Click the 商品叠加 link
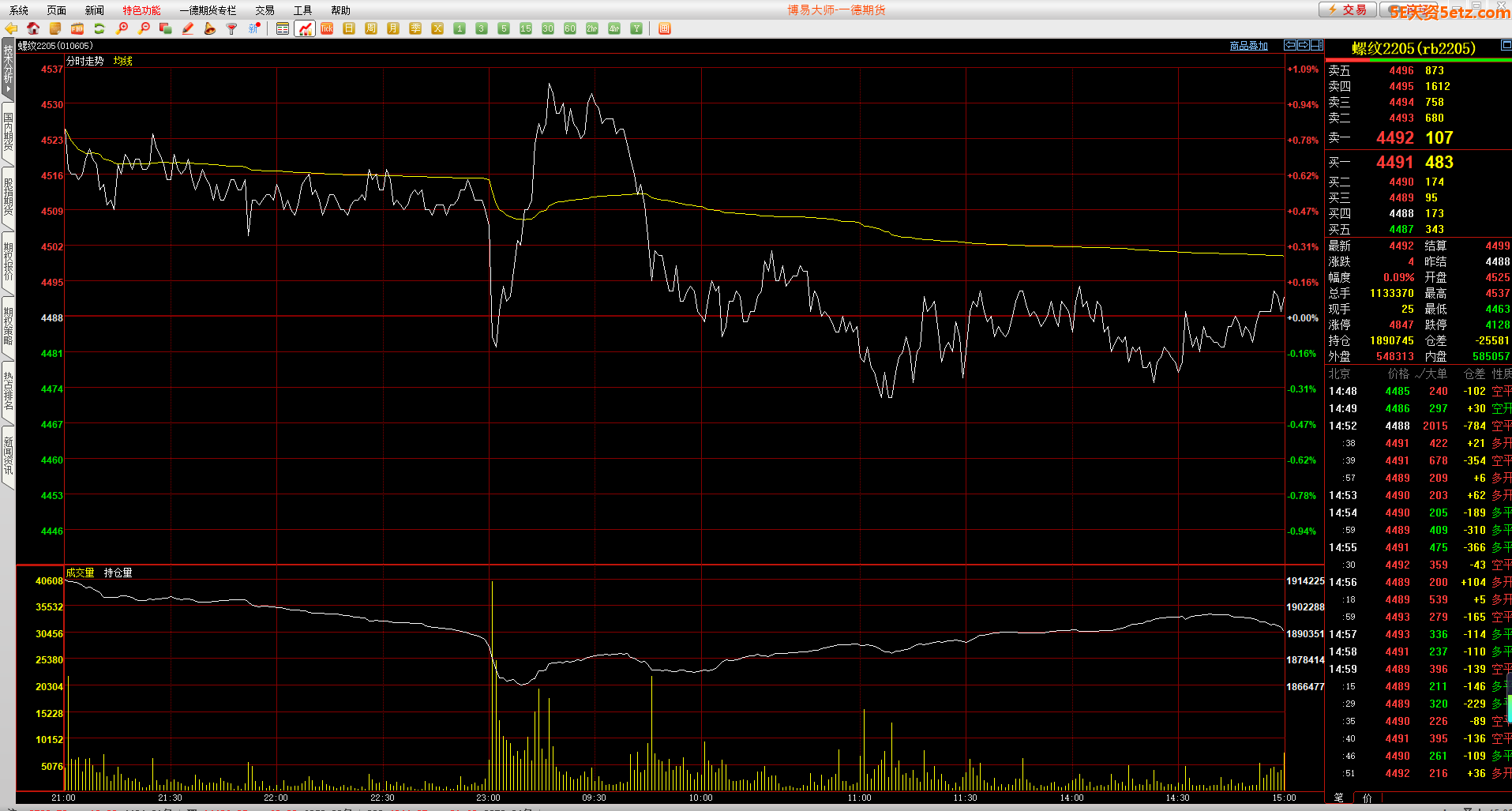1512x811 pixels. [1248, 46]
